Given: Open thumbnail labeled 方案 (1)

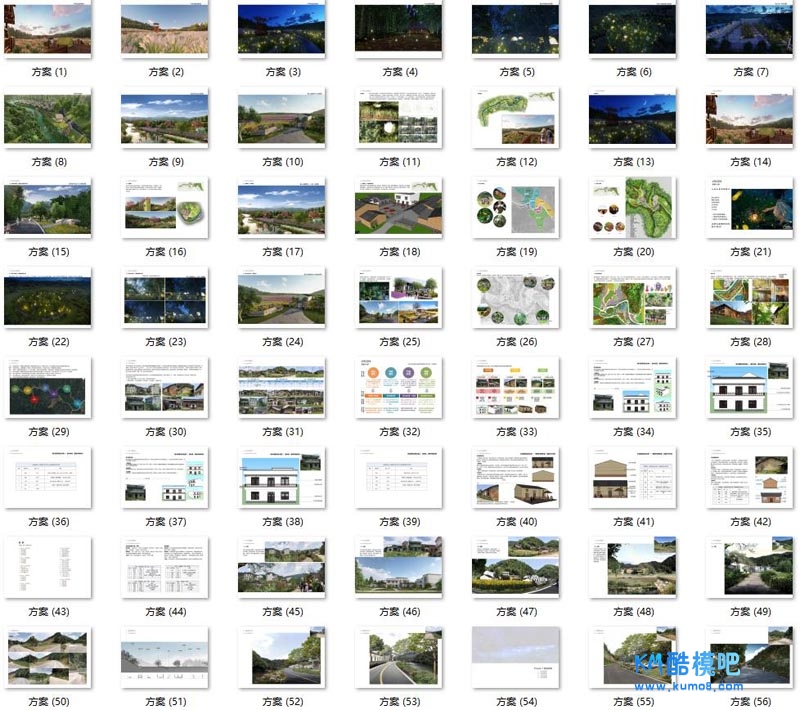Looking at the screenshot, I should (x=47, y=29).
